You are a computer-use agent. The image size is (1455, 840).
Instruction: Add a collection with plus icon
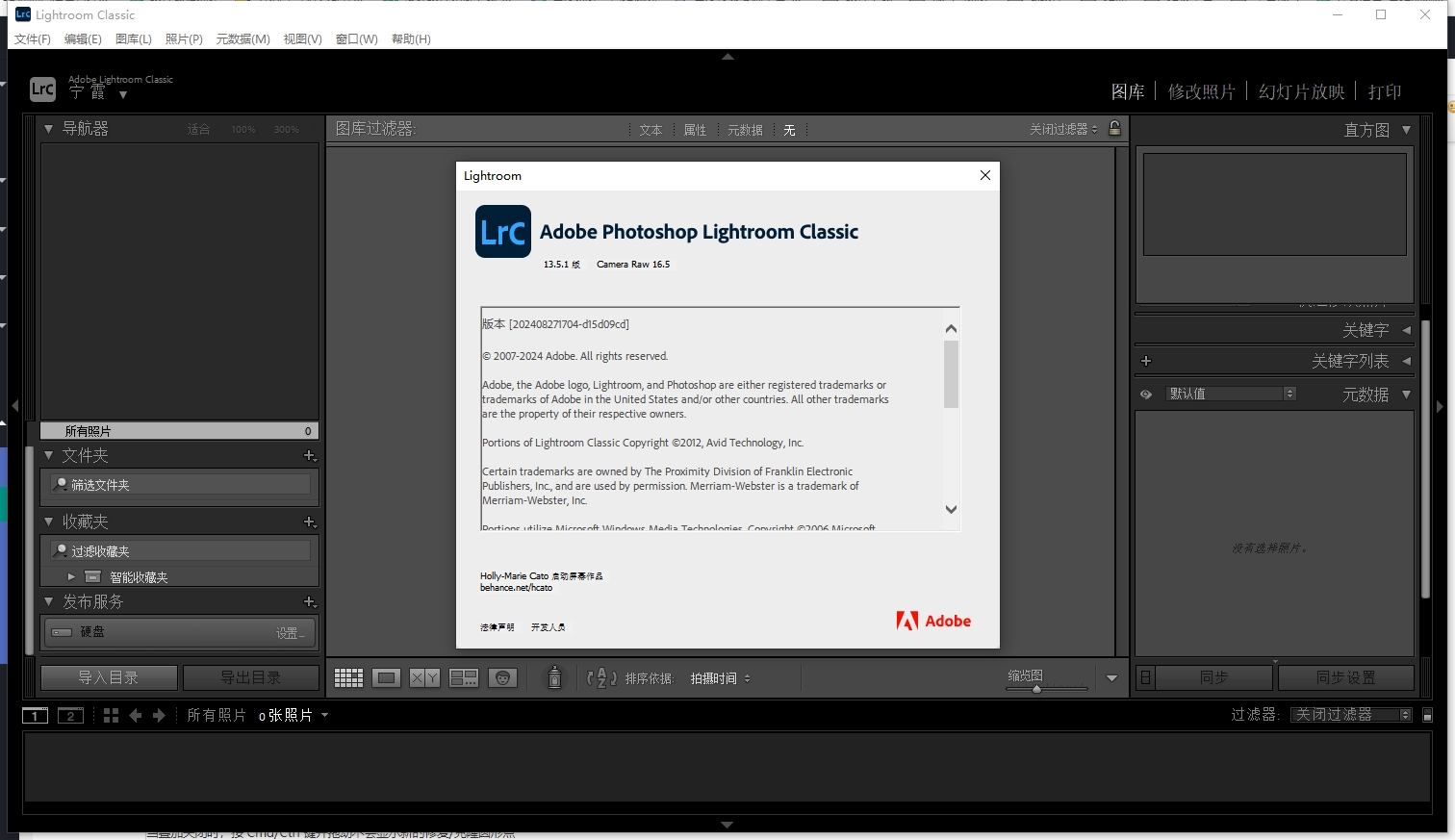(x=310, y=522)
